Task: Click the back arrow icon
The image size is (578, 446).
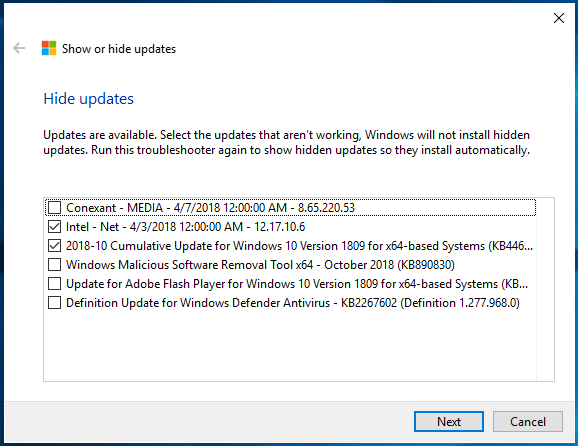Action: coord(19,48)
